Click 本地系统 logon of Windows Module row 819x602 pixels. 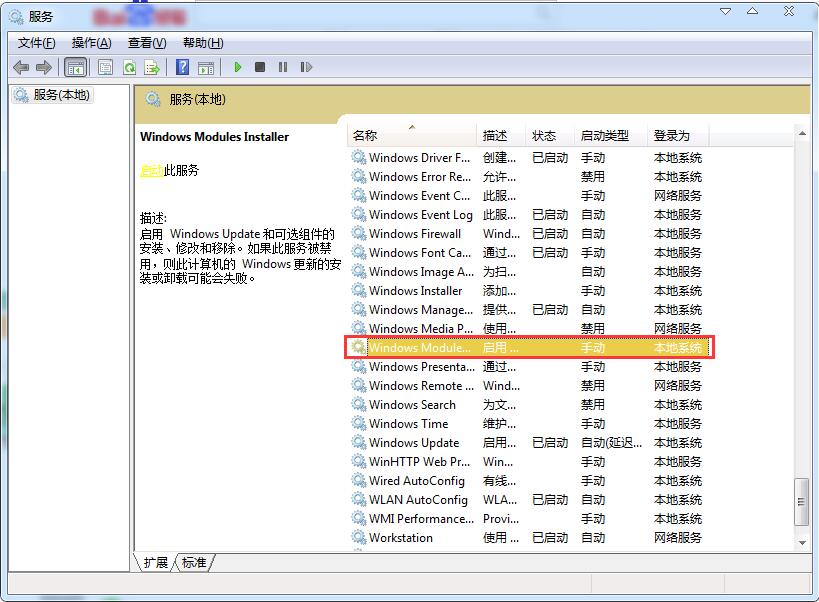[x=677, y=348]
